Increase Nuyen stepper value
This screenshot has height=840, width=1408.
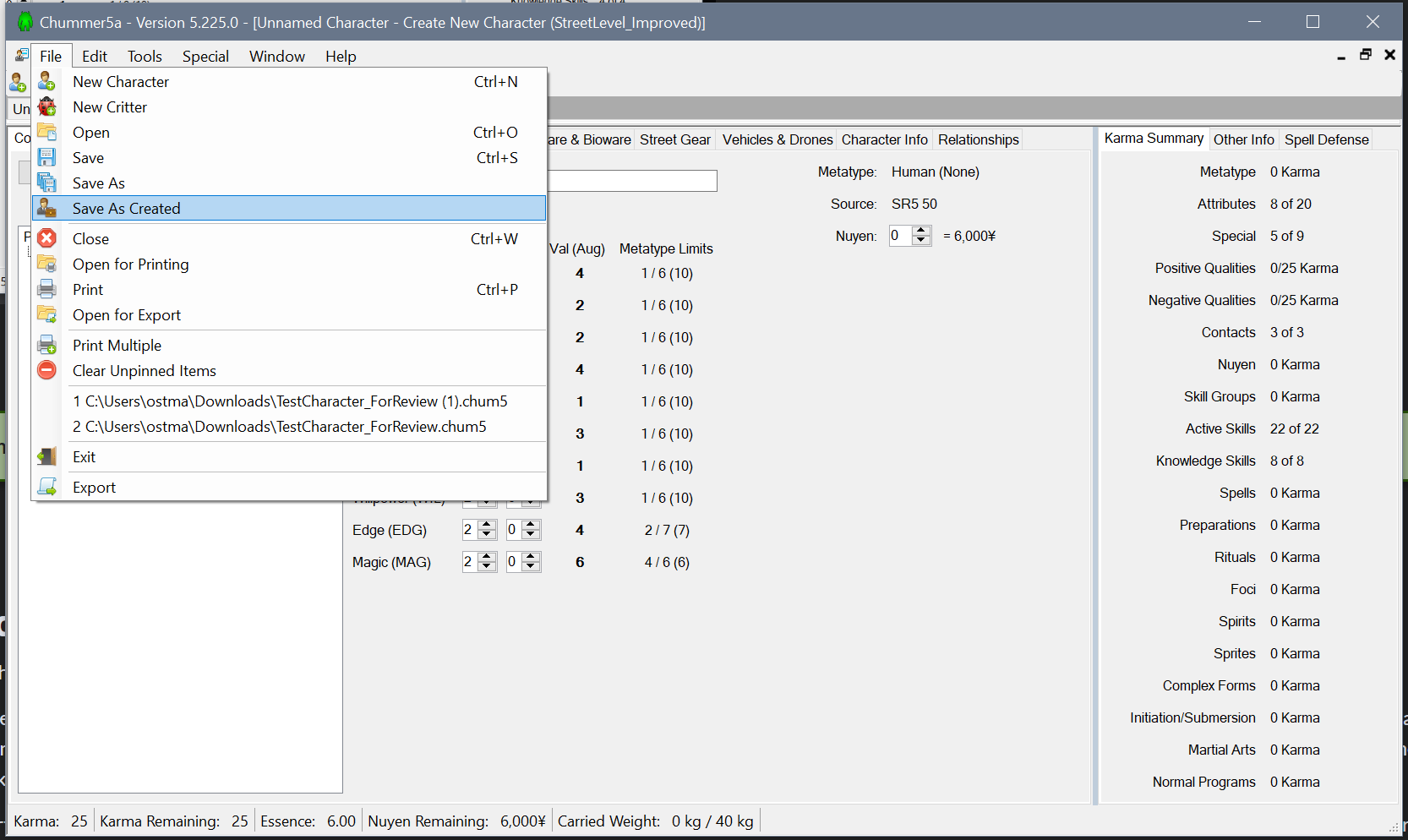[922, 231]
